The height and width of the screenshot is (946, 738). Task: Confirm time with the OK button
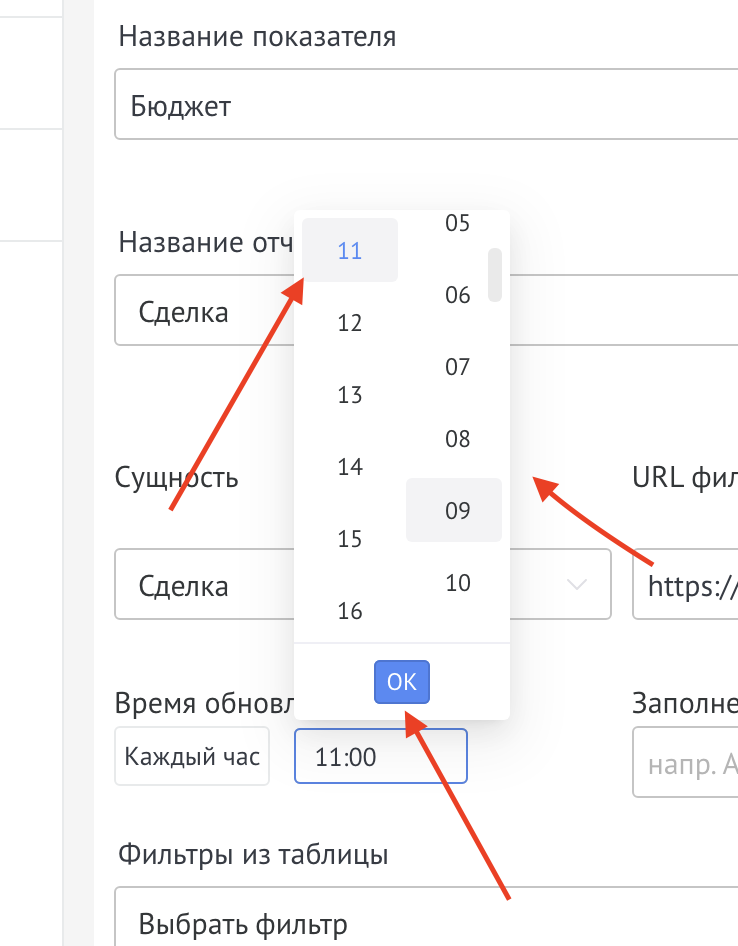[x=401, y=682]
